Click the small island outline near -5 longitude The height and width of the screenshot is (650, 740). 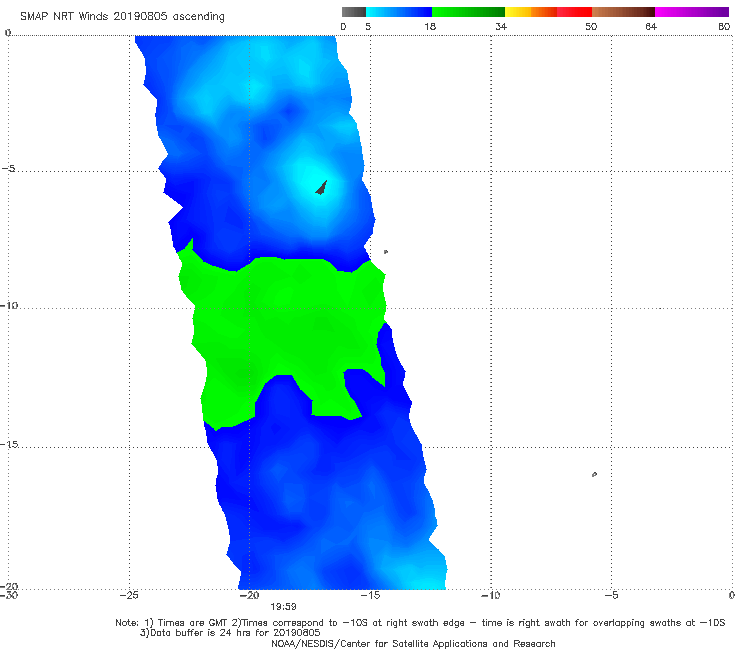click(x=594, y=474)
